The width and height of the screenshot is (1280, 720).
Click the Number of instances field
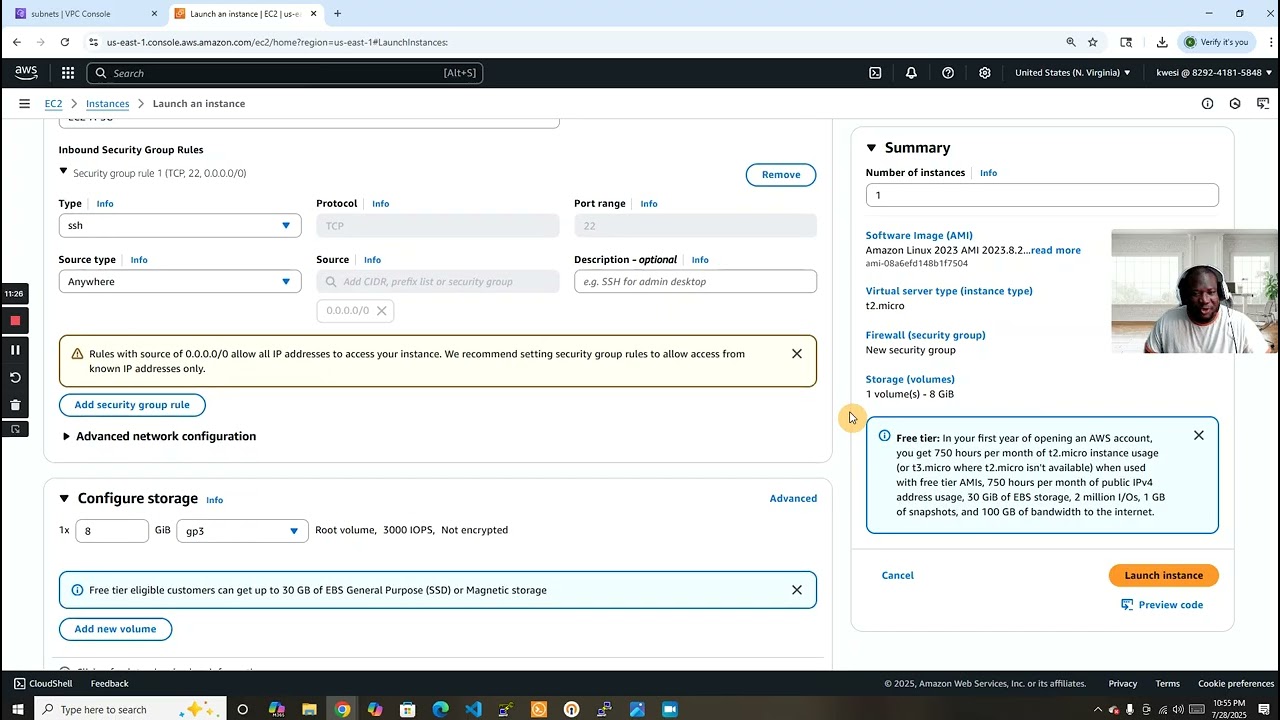1042,195
